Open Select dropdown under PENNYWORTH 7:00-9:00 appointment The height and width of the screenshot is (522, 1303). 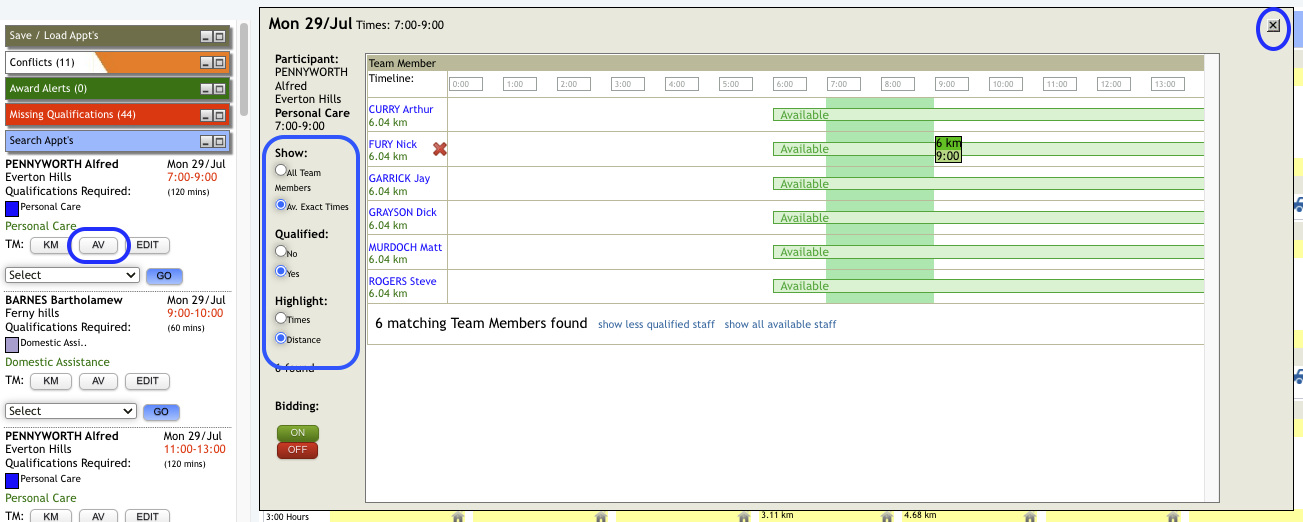(x=71, y=275)
